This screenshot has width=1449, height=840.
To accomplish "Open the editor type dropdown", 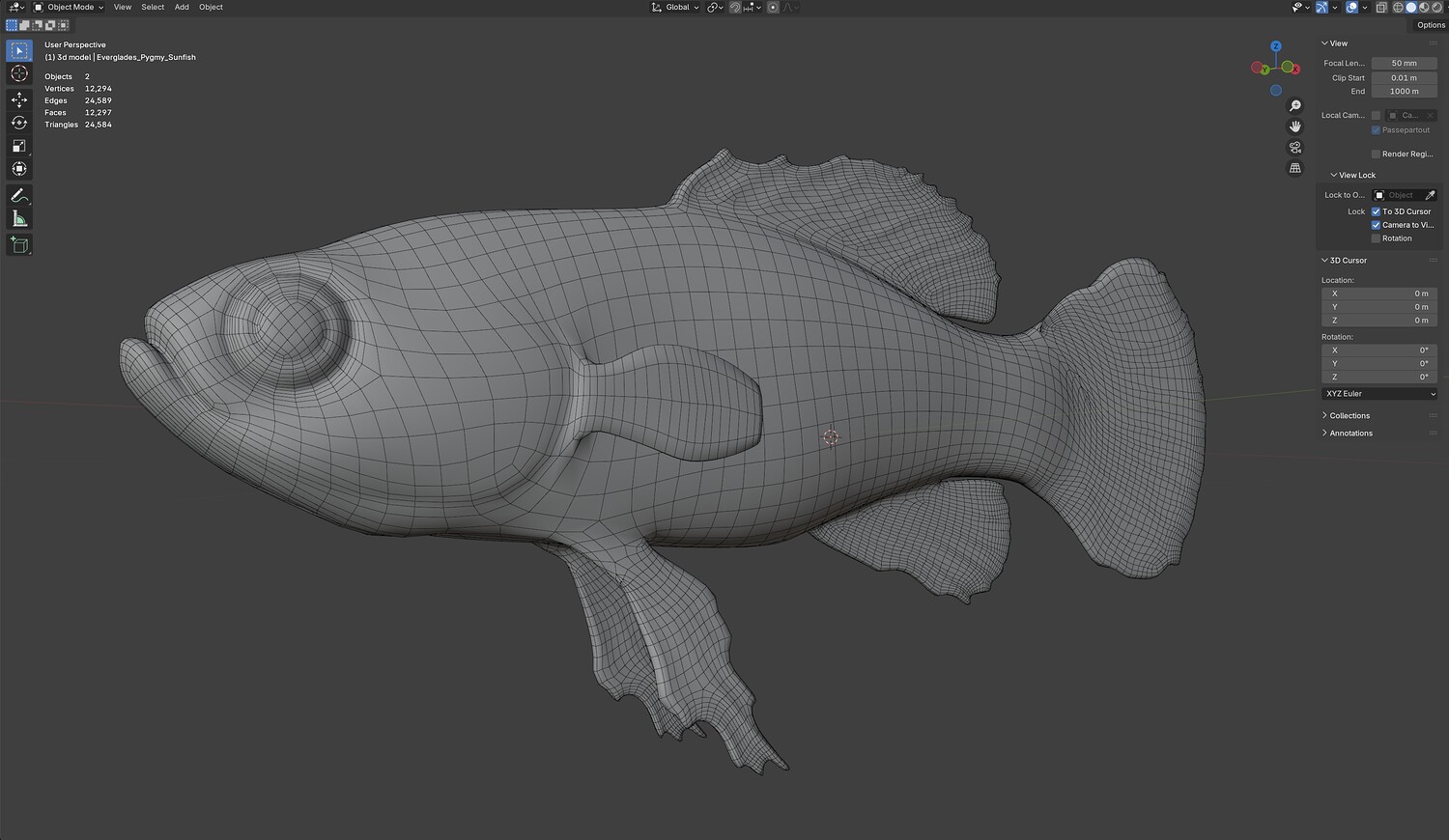I will coord(16,7).
